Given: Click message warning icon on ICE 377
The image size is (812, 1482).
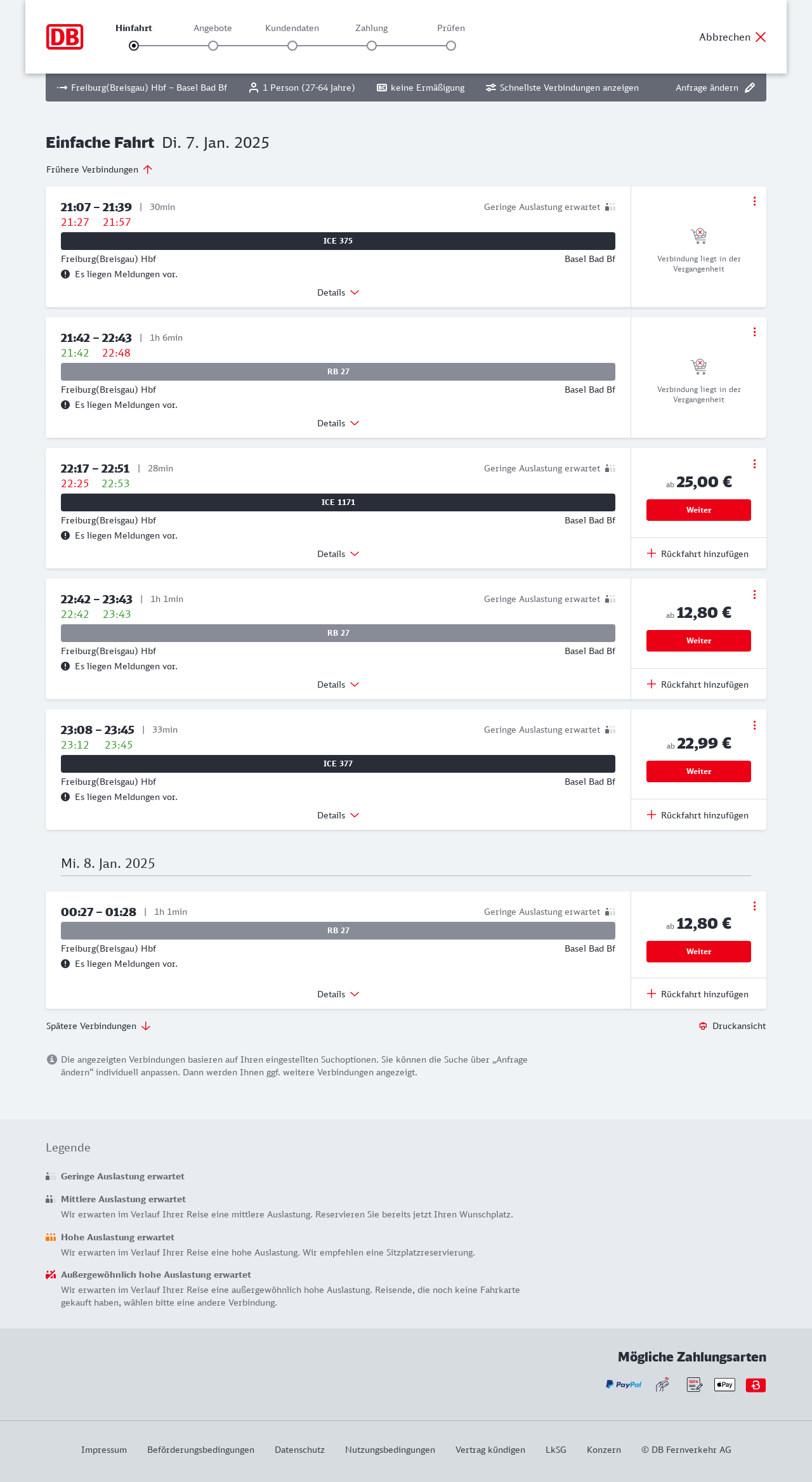Looking at the screenshot, I should pyautogui.click(x=65, y=797).
